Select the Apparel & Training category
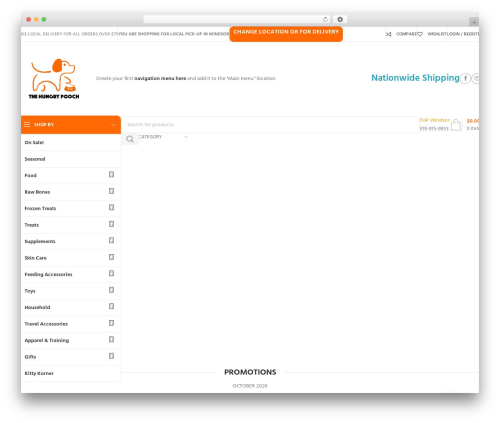This screenshot has width=500, height=423. [71, 340]
